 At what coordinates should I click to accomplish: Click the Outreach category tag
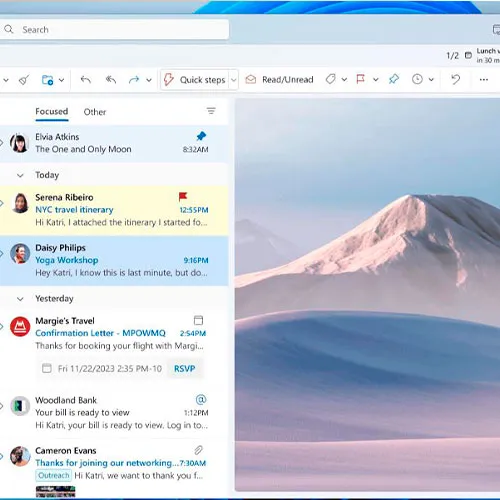point(53,475)
